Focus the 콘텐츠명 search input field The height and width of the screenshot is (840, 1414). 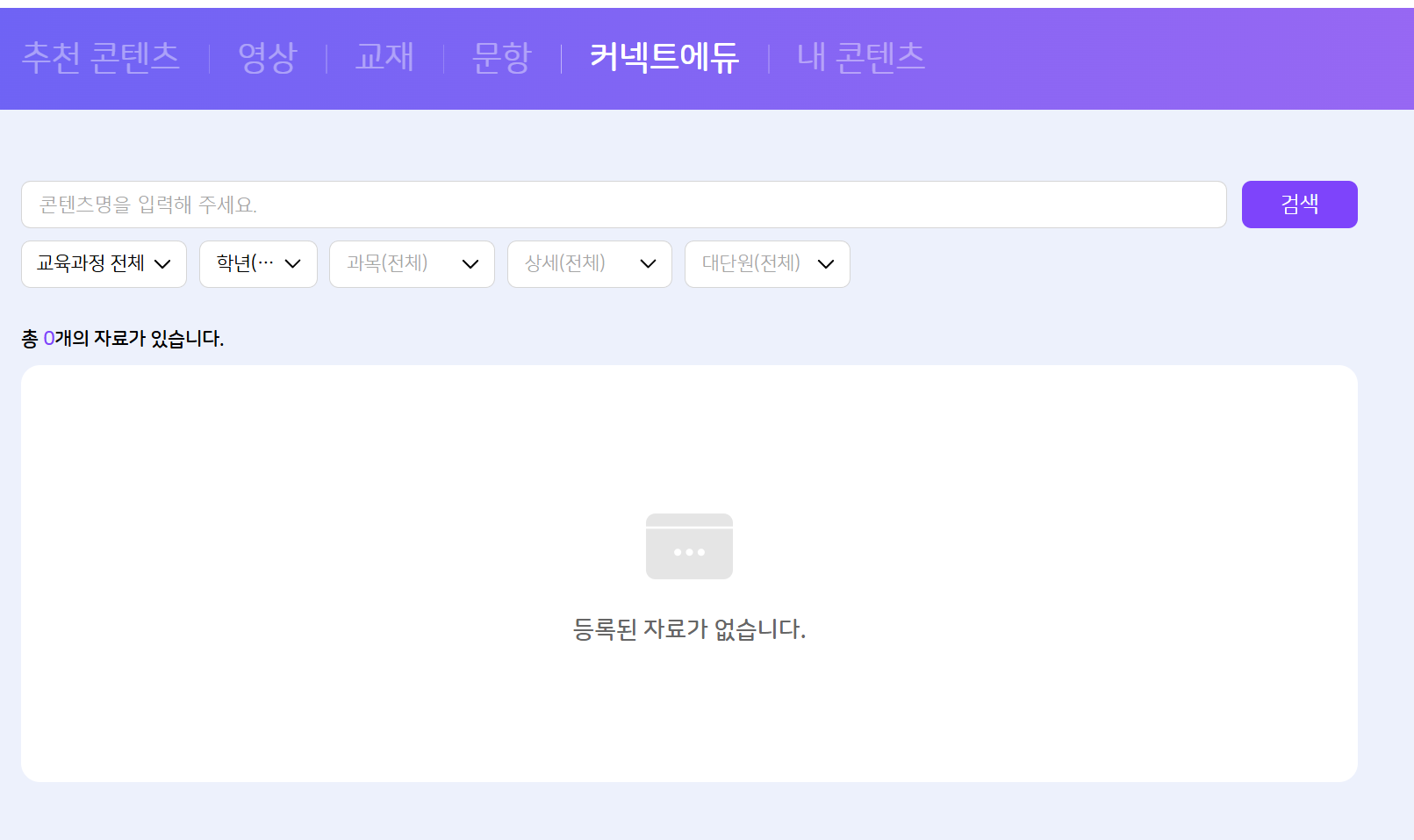coord(623,205)
